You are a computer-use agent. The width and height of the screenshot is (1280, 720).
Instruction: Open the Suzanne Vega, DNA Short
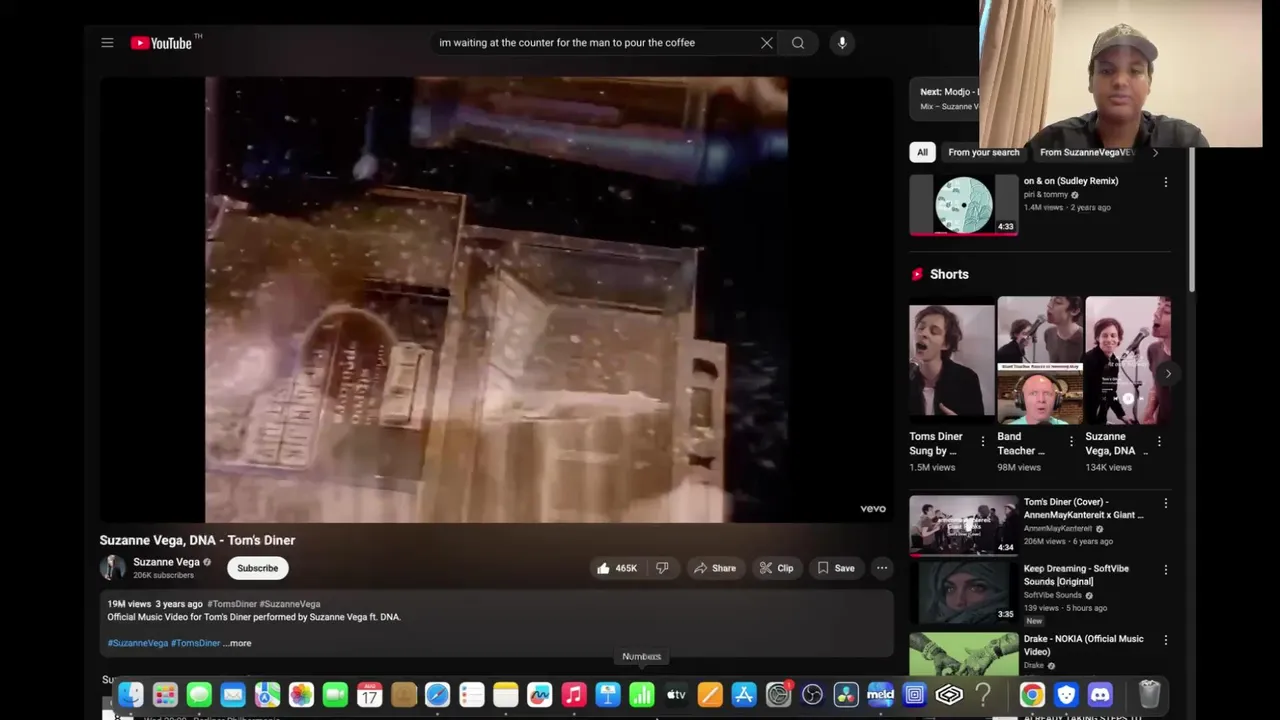(1127, 360)
